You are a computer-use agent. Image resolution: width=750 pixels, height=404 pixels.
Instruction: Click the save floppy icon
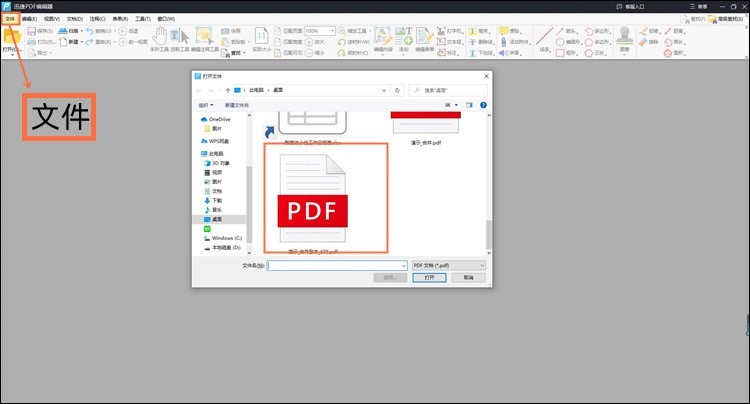[32, 31]
